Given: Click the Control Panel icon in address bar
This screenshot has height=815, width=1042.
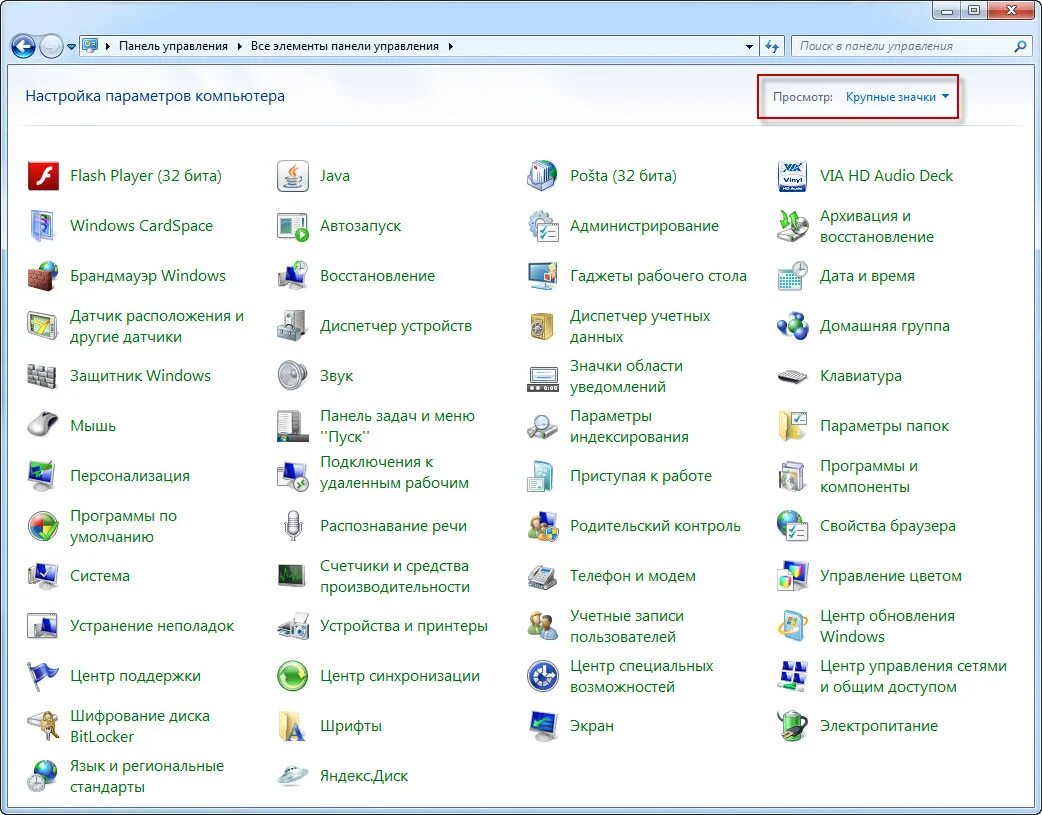Looking at the screenshot, I should coord(89,46).
